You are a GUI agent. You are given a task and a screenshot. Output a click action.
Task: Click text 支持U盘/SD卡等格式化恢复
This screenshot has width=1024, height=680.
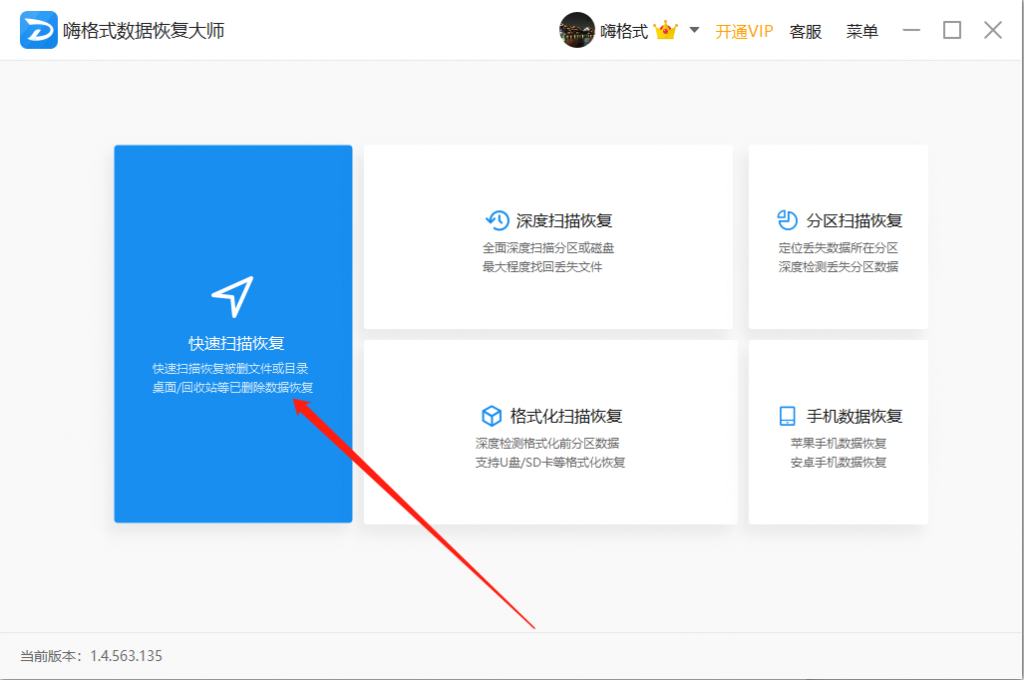(x=550, y=462)
